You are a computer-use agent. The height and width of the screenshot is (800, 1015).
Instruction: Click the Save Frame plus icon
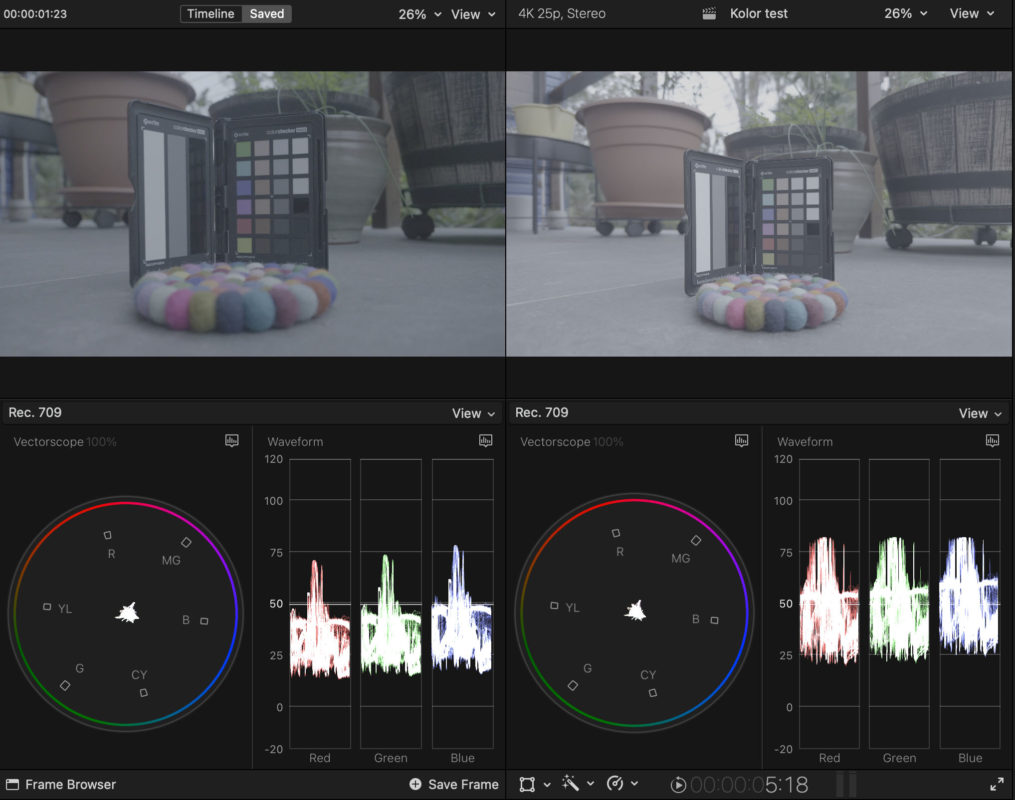click(x=416, y=784)
